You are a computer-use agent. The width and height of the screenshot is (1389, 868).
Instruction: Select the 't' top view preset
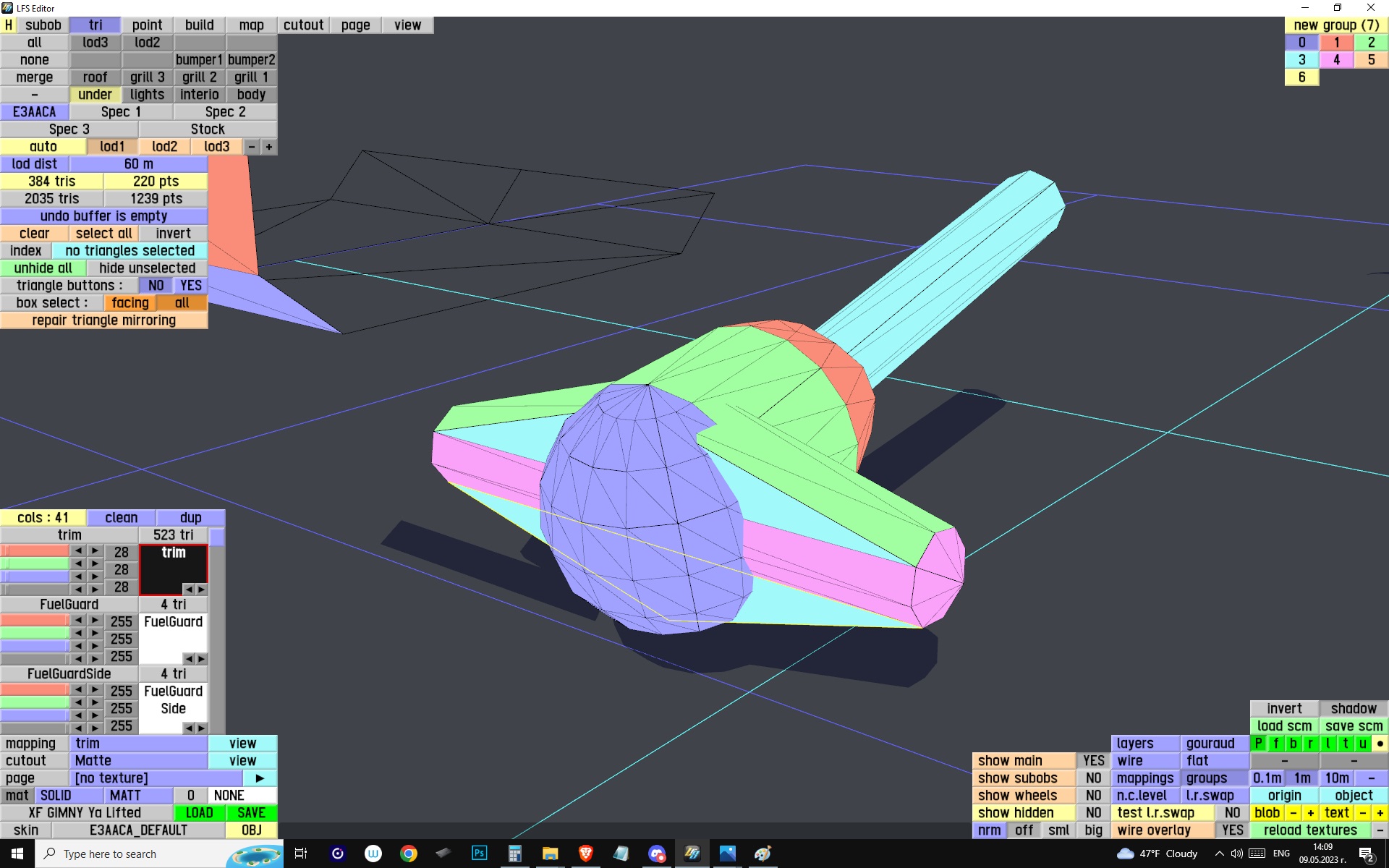click(1346, 743)
